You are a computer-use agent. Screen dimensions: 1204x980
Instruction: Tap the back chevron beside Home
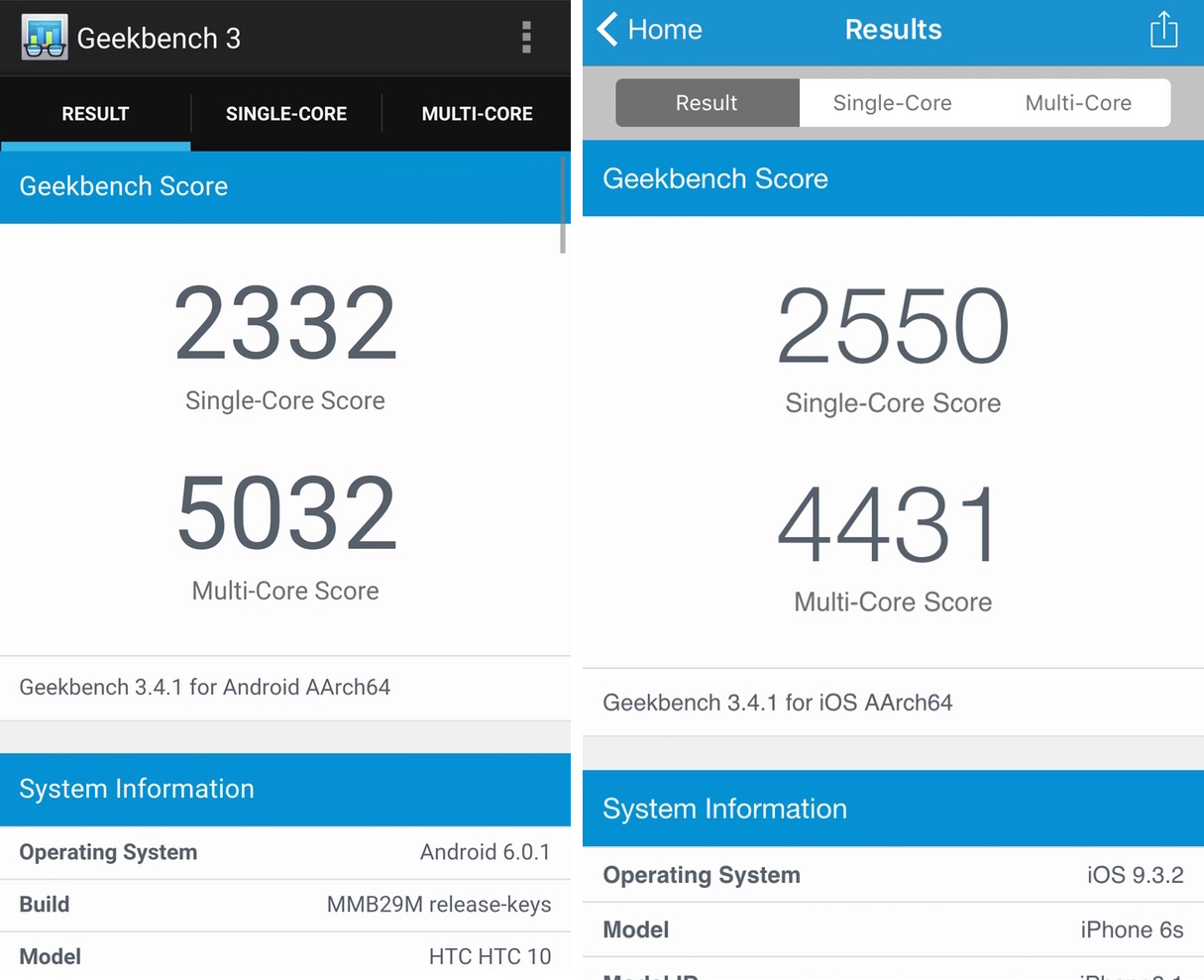tap(607, 30)
